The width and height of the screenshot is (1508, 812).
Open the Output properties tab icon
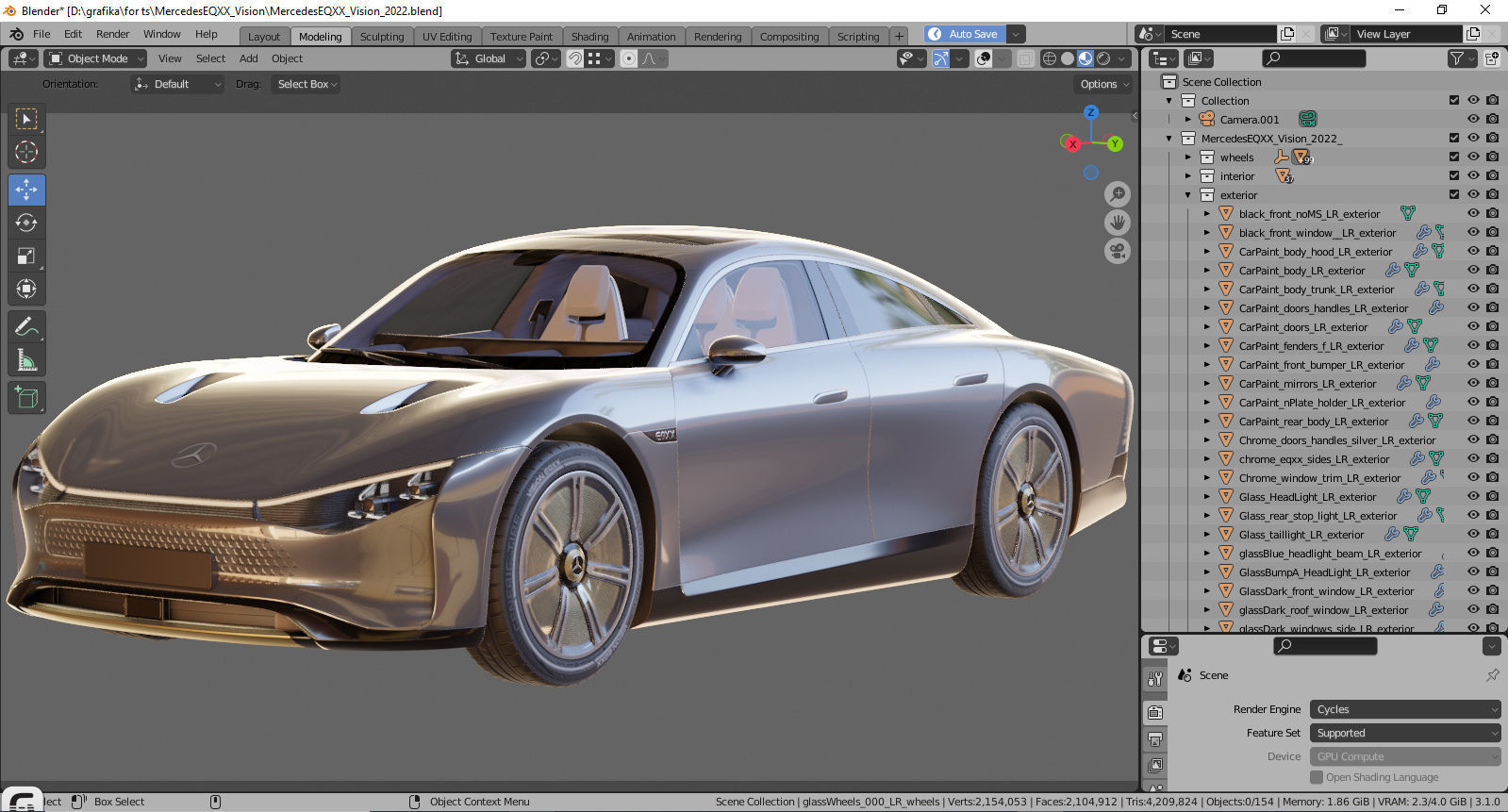point(1155,739)
